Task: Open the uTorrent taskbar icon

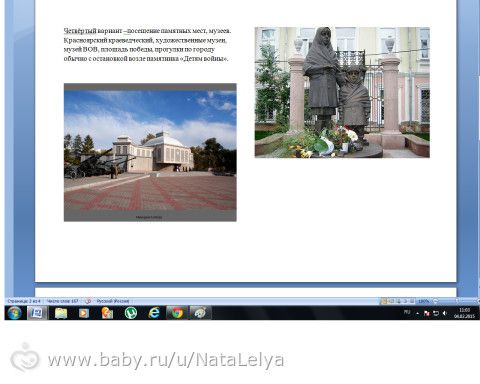Action: (131, 313)
